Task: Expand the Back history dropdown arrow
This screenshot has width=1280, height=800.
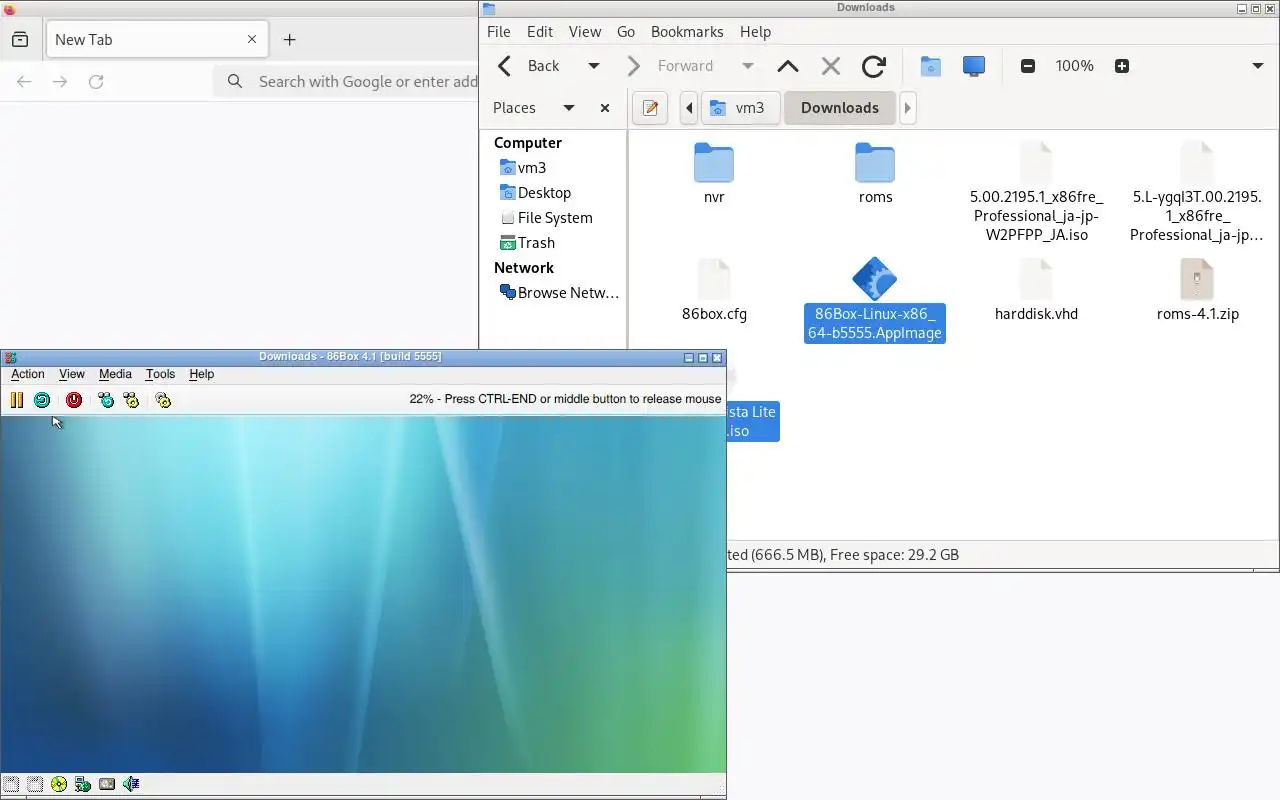Action: [593, 66]
